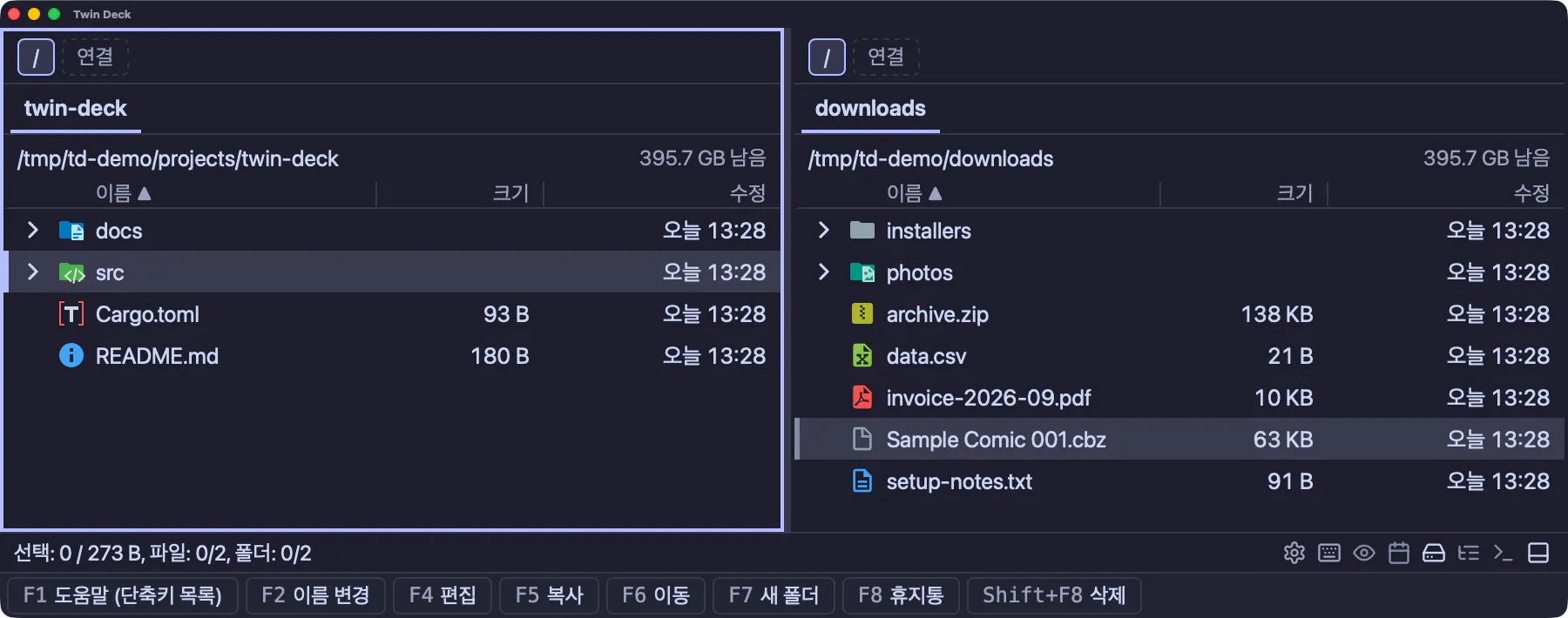Screen dimensions: 1568x618
Task: Click the photos folder icon
Action: [862, 272]
